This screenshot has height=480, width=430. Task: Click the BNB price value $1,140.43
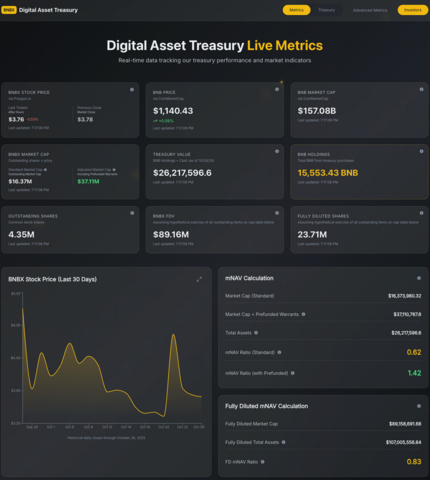tap(173, 111)
